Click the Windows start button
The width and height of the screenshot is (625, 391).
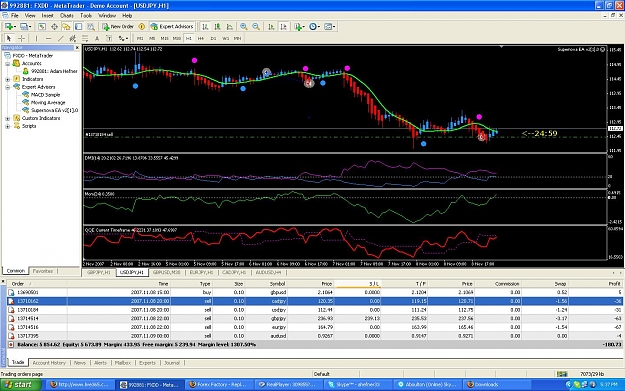point(20,385)
